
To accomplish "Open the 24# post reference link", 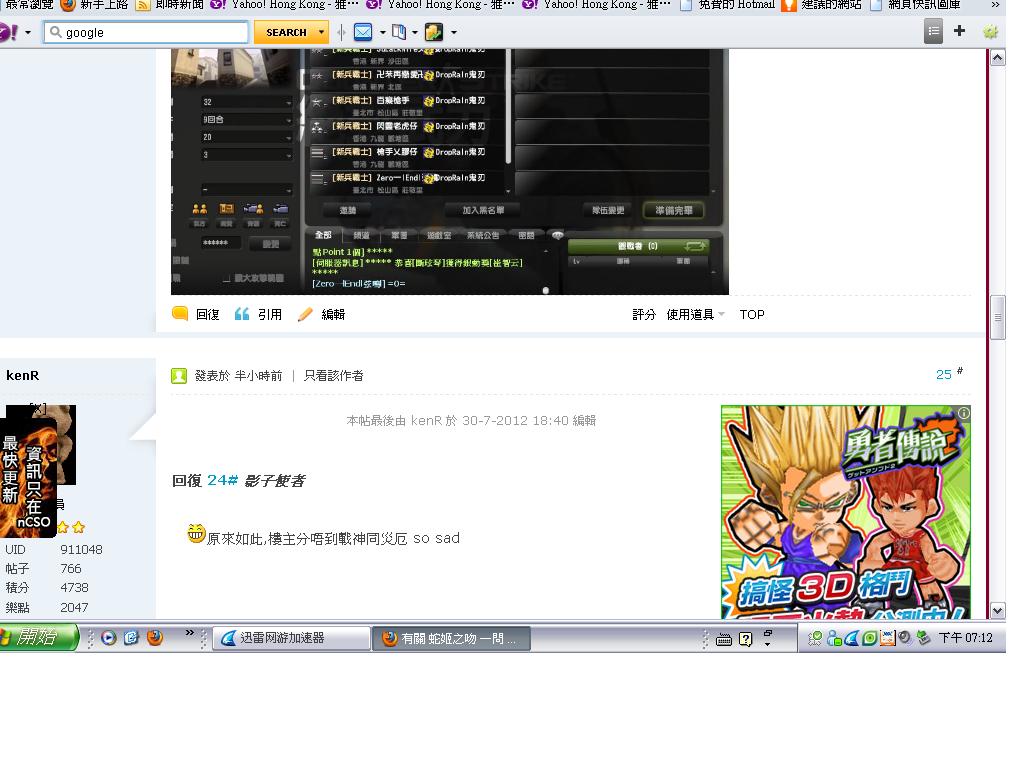I will coord(222,480).
